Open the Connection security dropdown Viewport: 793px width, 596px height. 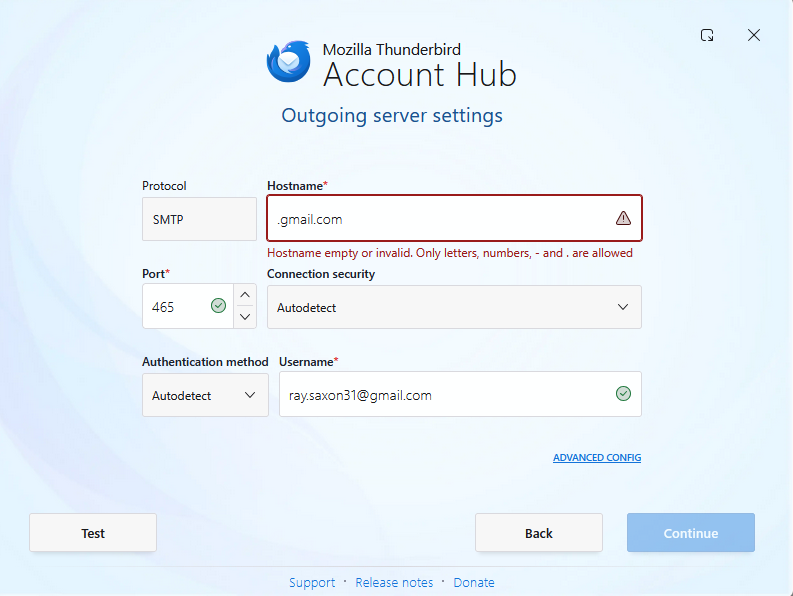[x=454, y=307]
